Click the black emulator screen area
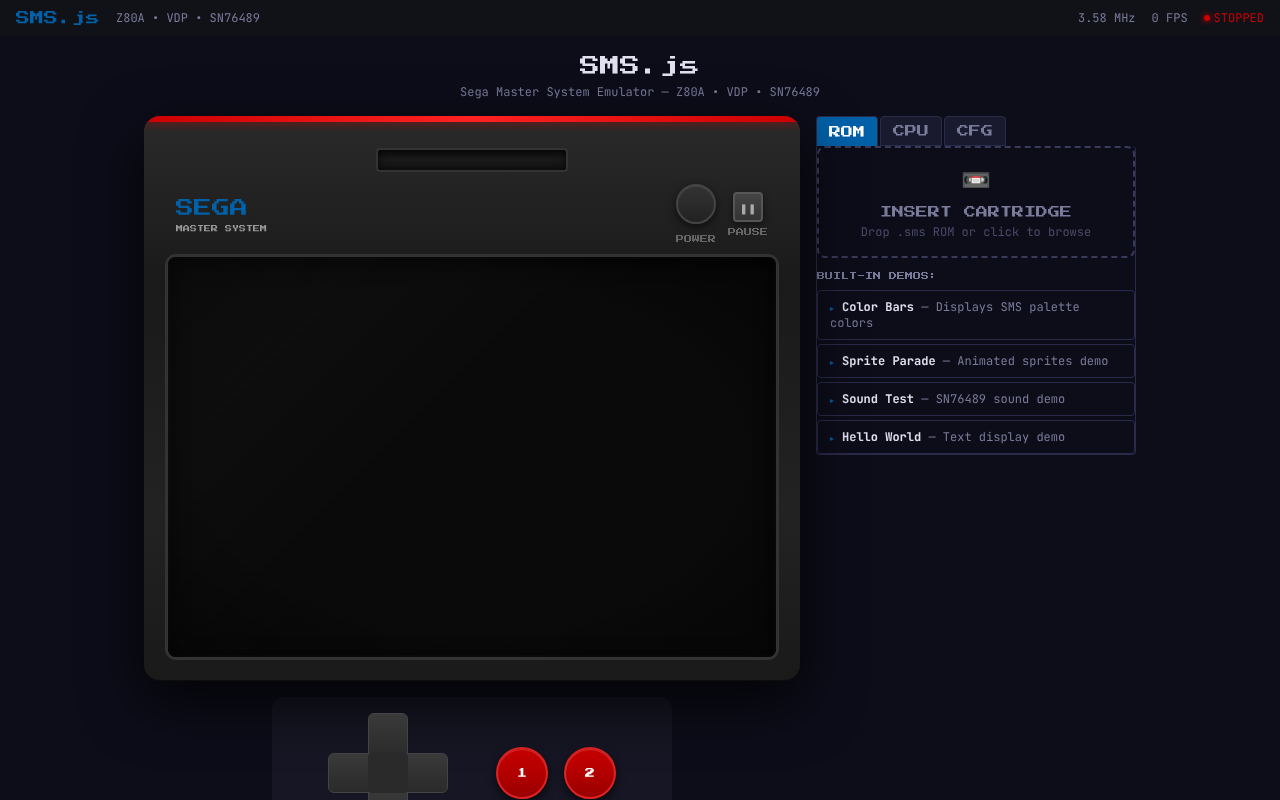 coord(472,456)
